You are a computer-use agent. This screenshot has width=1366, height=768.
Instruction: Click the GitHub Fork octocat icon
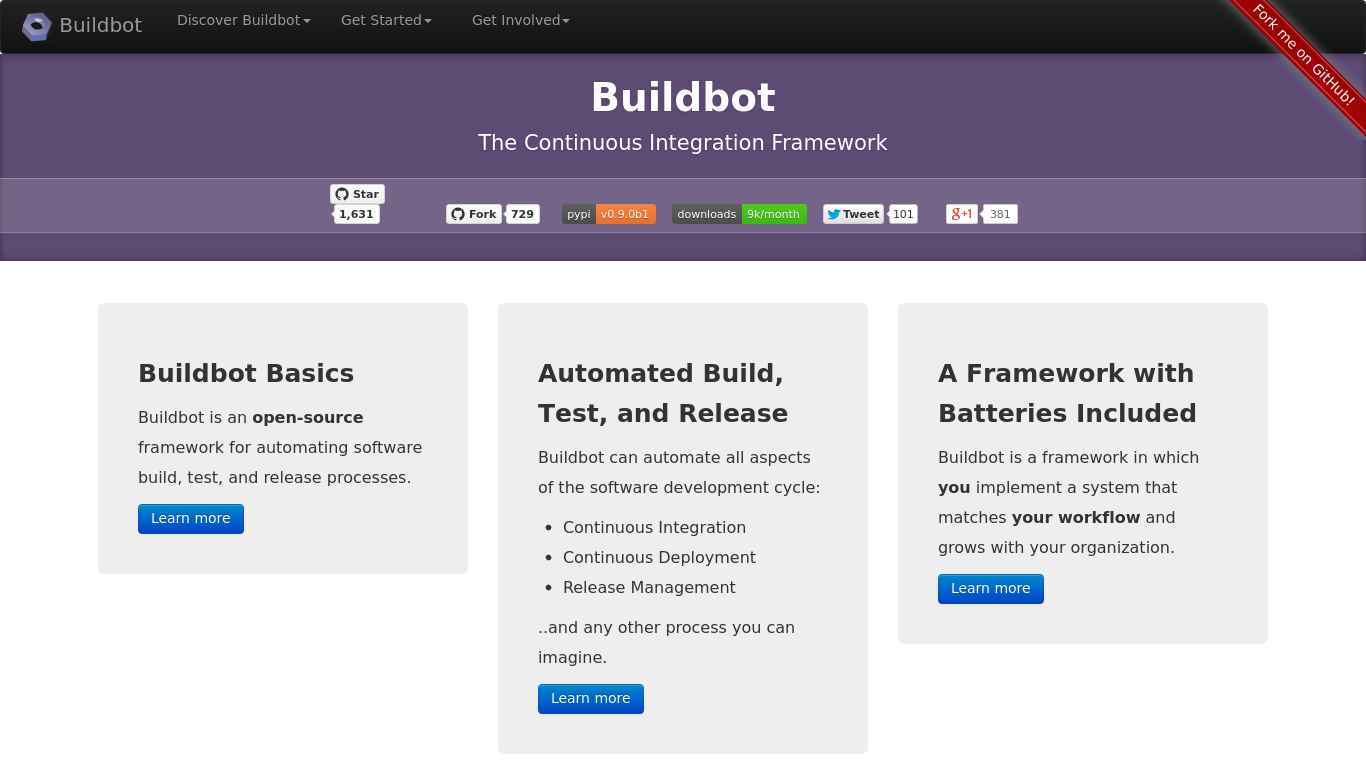click(x=457, y=213)
